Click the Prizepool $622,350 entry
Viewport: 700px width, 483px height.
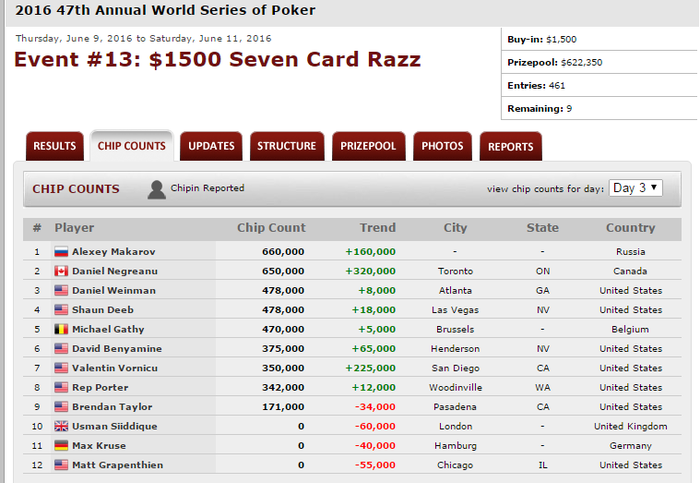point(554,62)
